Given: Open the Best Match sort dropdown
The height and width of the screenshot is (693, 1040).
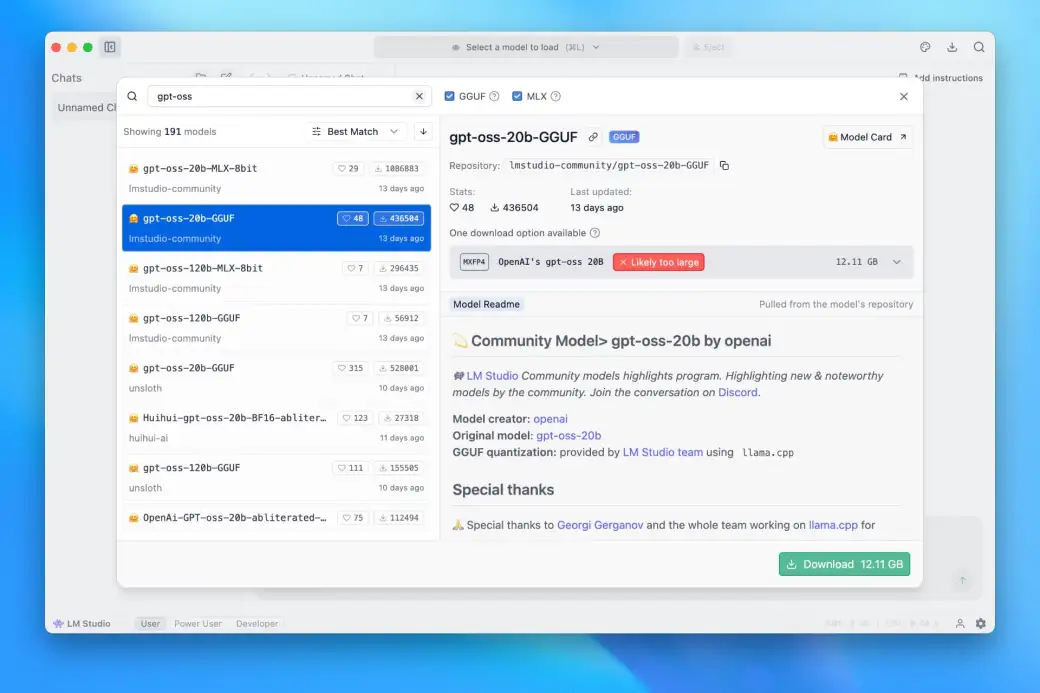Looking at the screenshot, I should (x=356, y=131).
